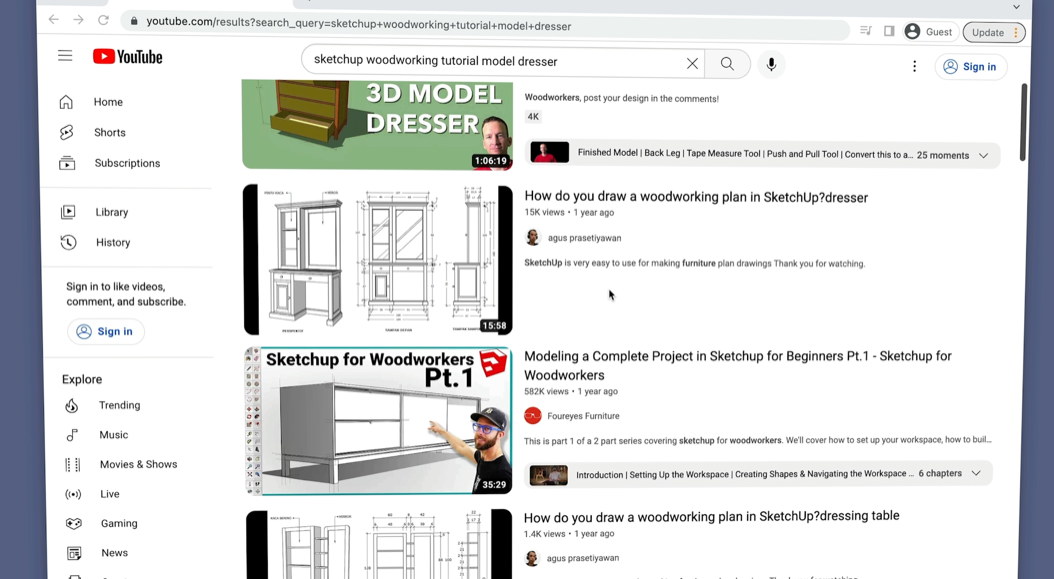The image size is (1054, 579).
Task: Visit Foureyes Furniture channel name
Action: coord(583,416)
